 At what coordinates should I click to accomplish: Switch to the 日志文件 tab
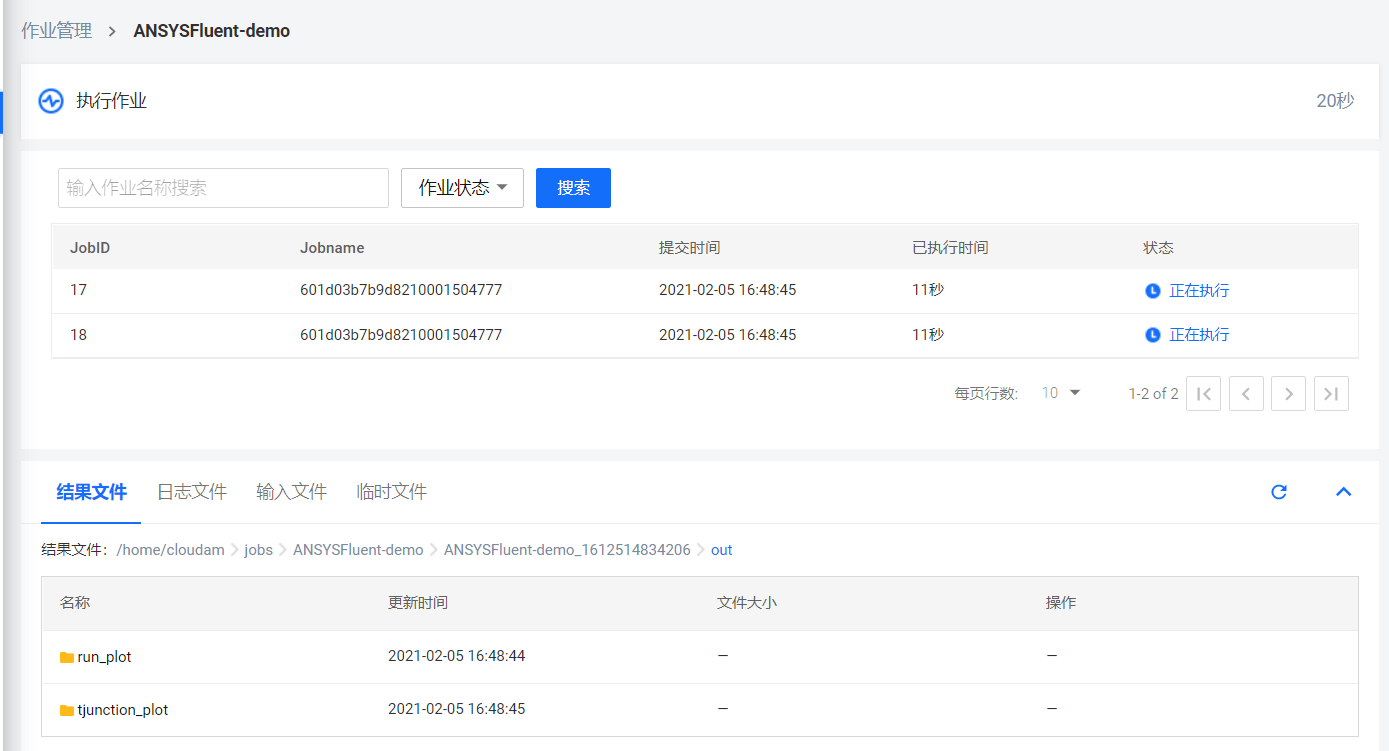[192, 492]
